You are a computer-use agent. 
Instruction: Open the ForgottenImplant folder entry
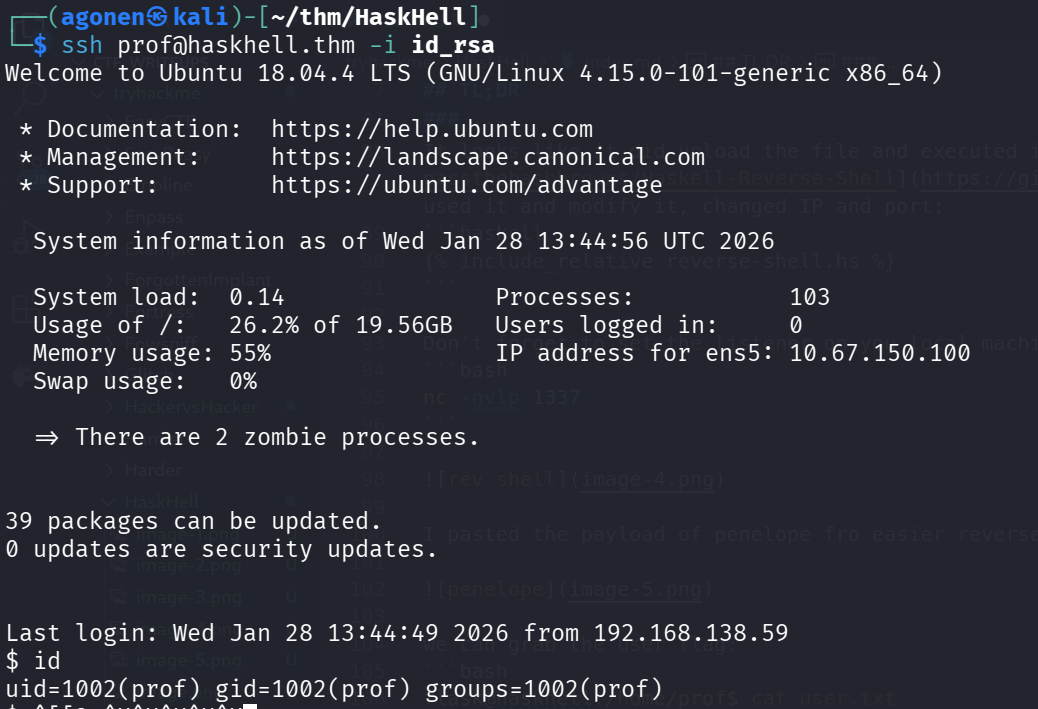[198, 280]
